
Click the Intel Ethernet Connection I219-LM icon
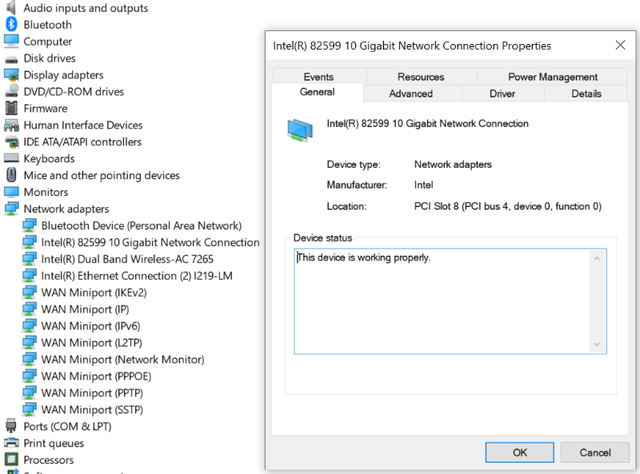click(29, 275)
